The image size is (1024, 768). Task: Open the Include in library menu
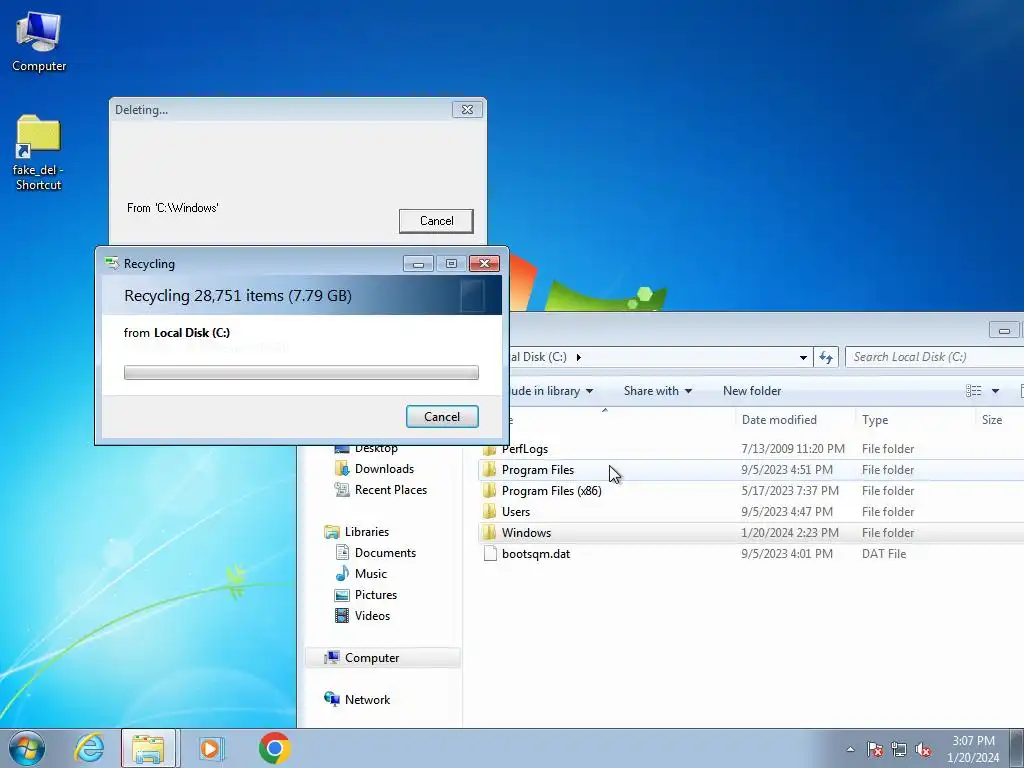[x=551, y=391]
